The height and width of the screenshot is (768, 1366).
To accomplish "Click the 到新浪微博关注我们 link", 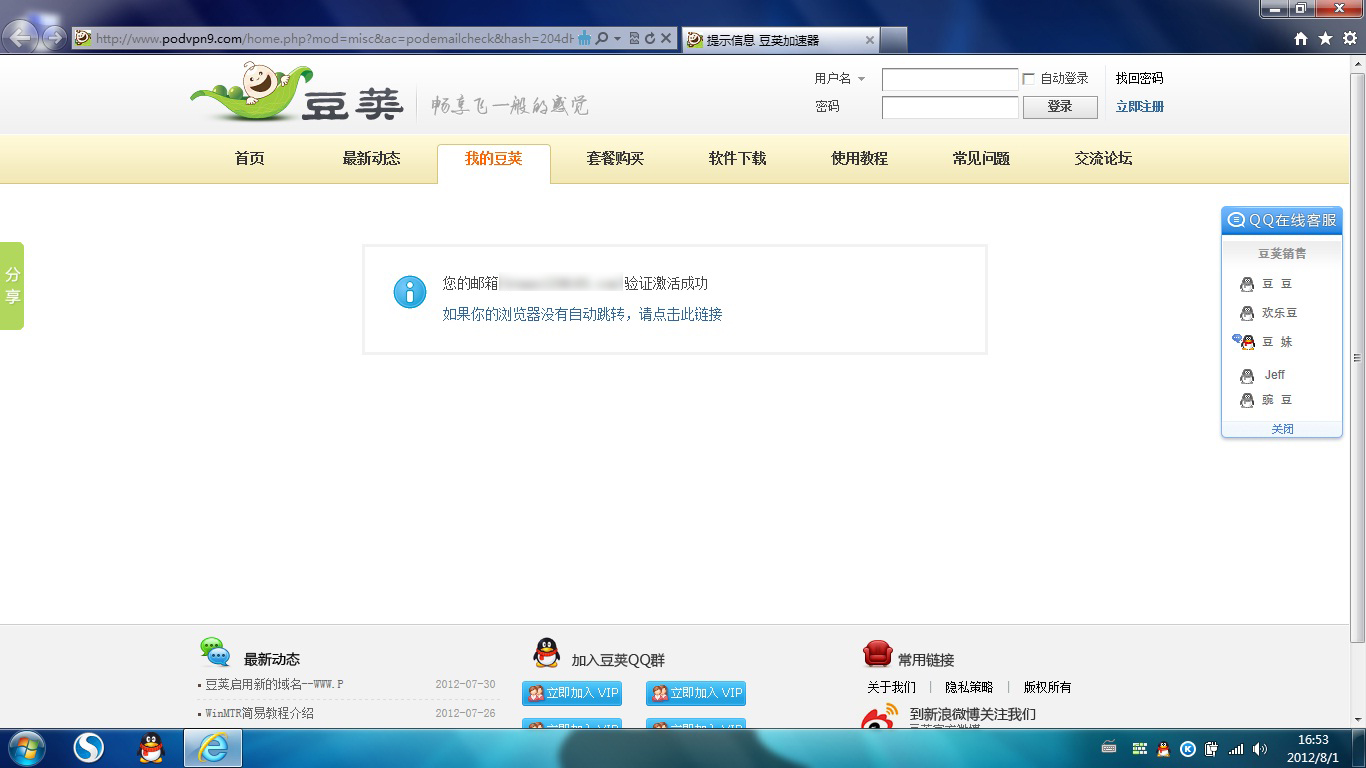I will coord(973,715).
